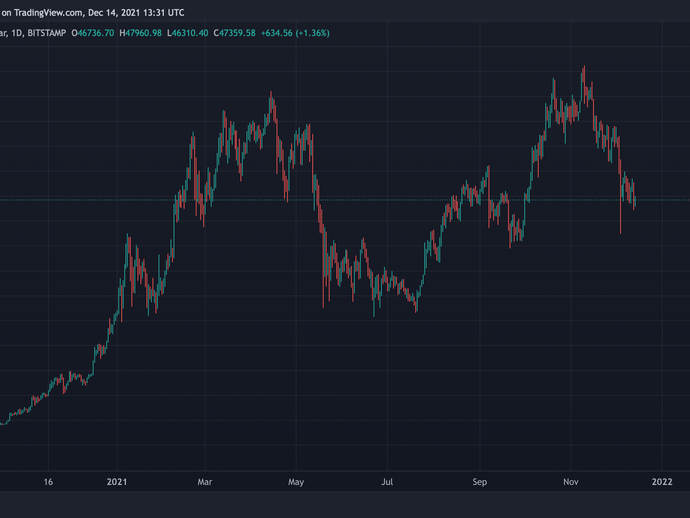Click the 2022 label on time axis
The height and width of the screenshot is (518, 690).
point(662,482)
